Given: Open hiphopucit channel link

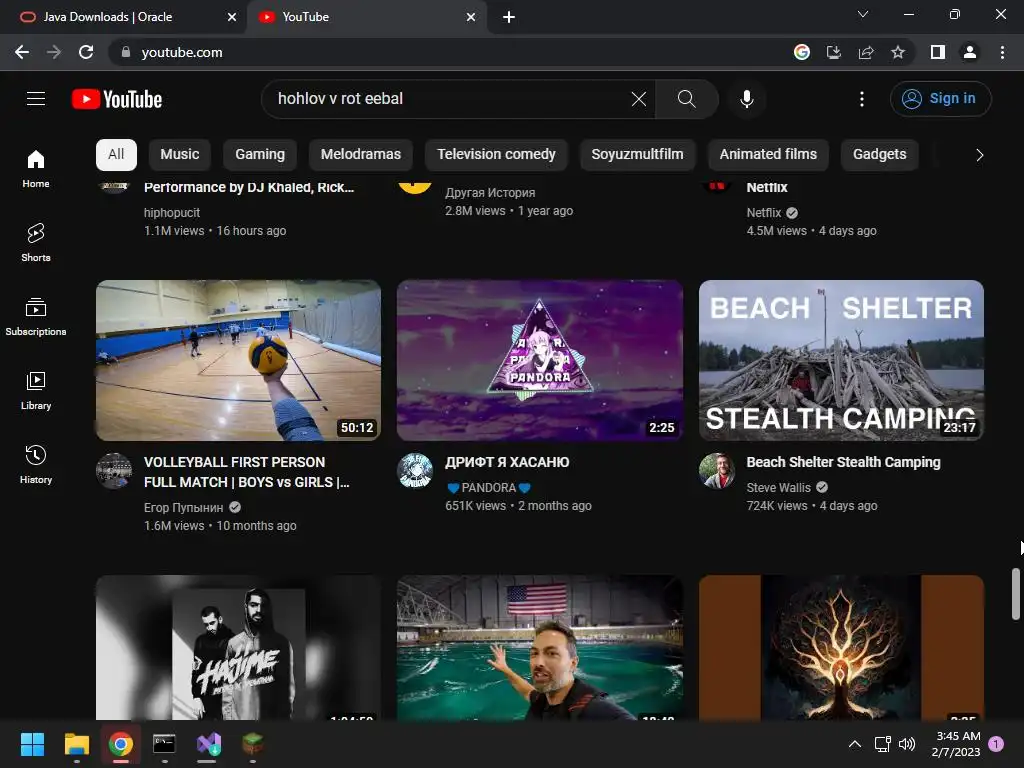Looking at the screenshot, I should [172, 213].
